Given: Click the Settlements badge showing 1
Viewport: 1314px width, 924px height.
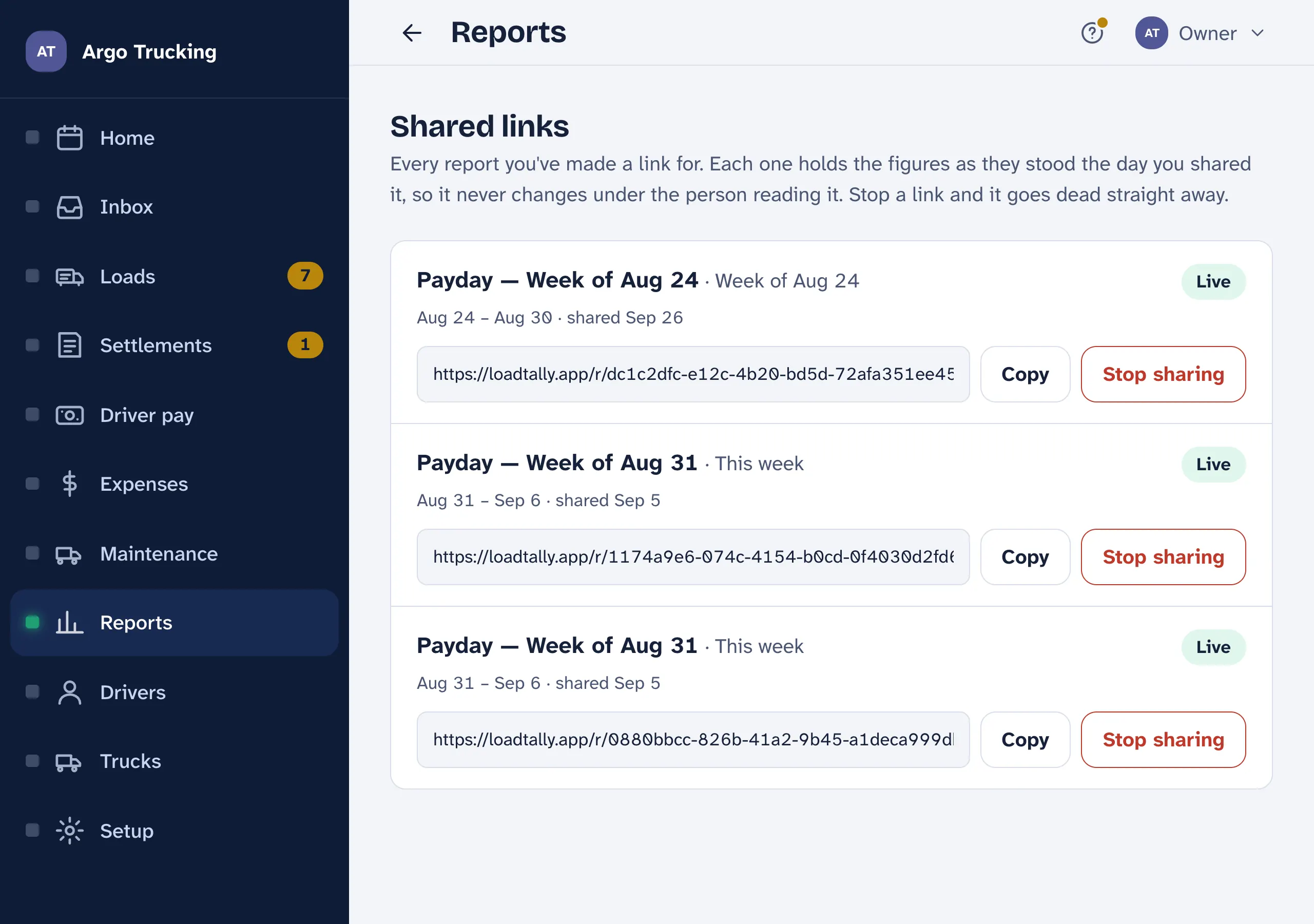Looking at the screenshot, I should point(305,345).
